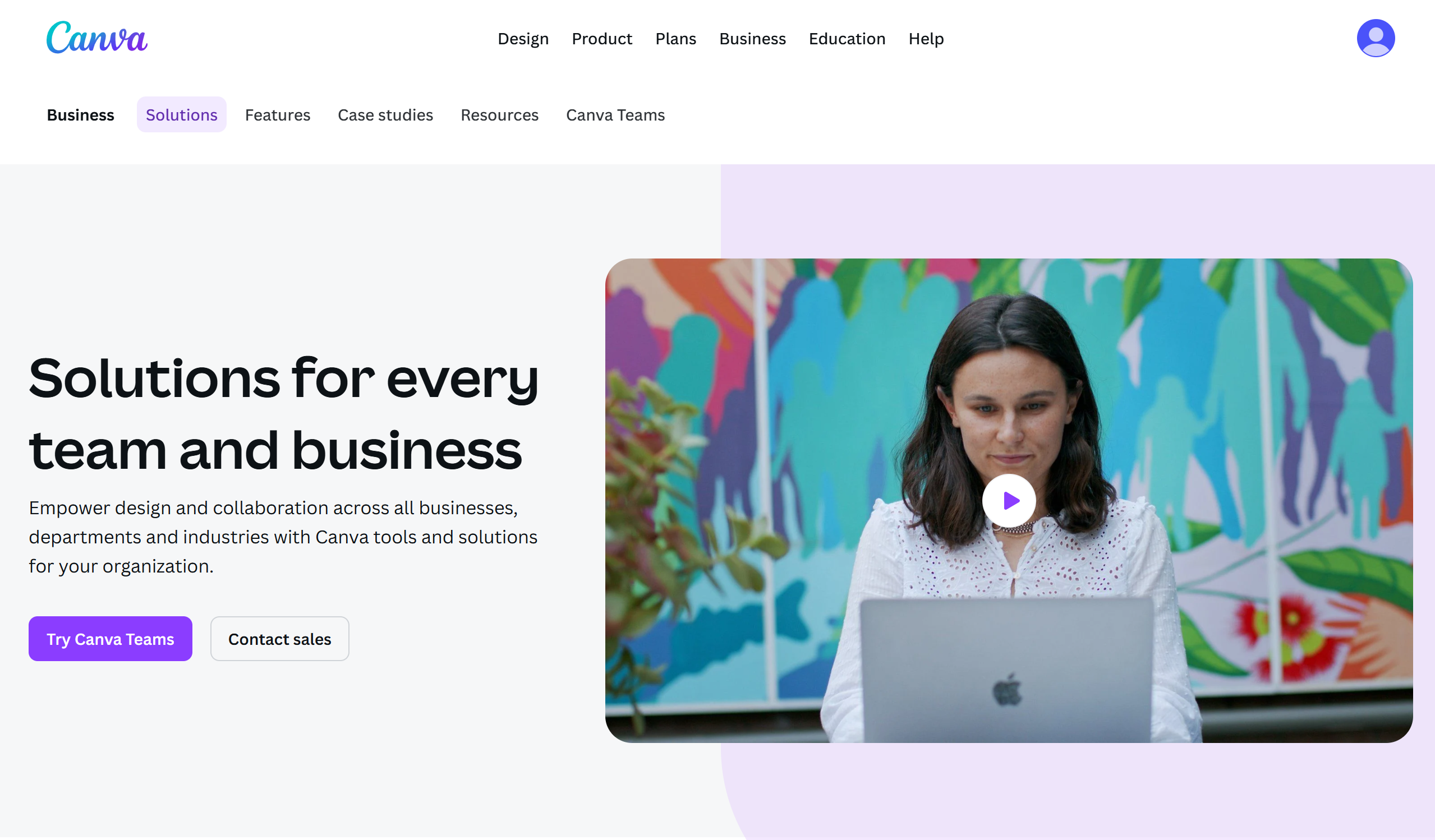
Task: Open the Case studies tab
Action: point(385,115)
